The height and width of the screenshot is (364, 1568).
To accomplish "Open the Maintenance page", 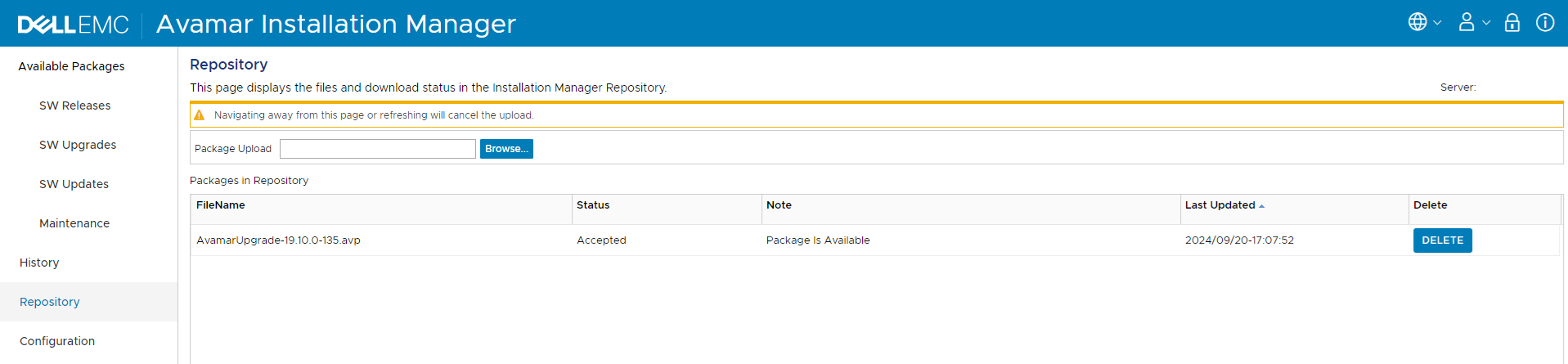I will point(74,223).
